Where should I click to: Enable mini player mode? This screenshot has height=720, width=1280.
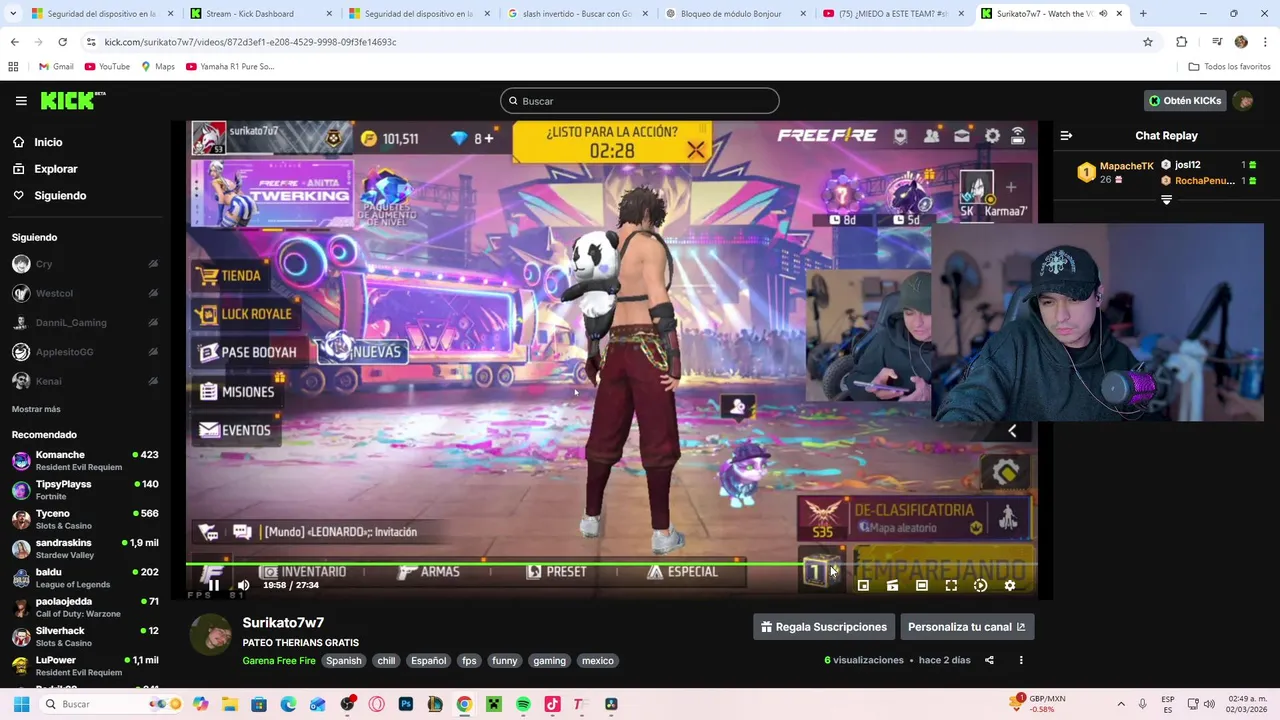click(863, 586)
